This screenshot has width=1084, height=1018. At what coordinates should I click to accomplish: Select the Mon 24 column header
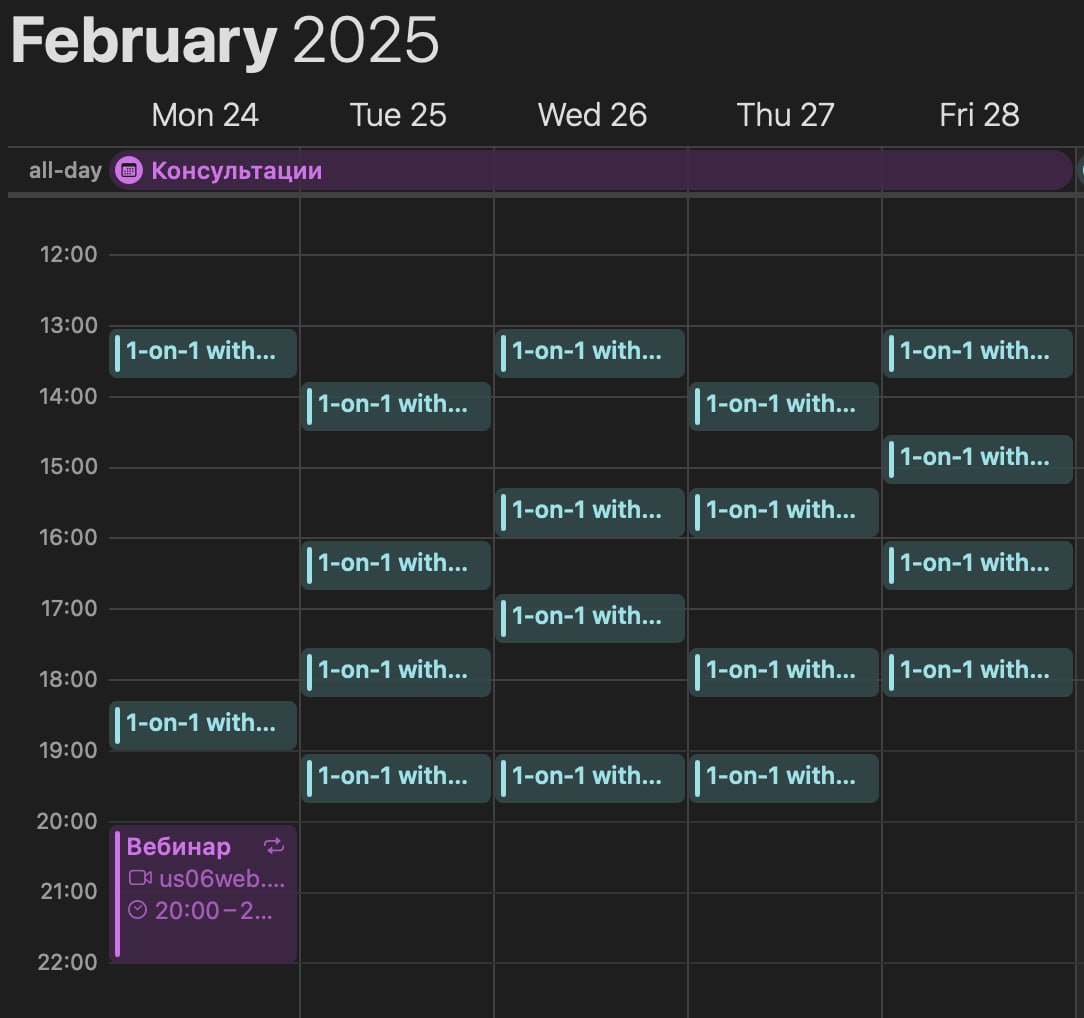205,115
